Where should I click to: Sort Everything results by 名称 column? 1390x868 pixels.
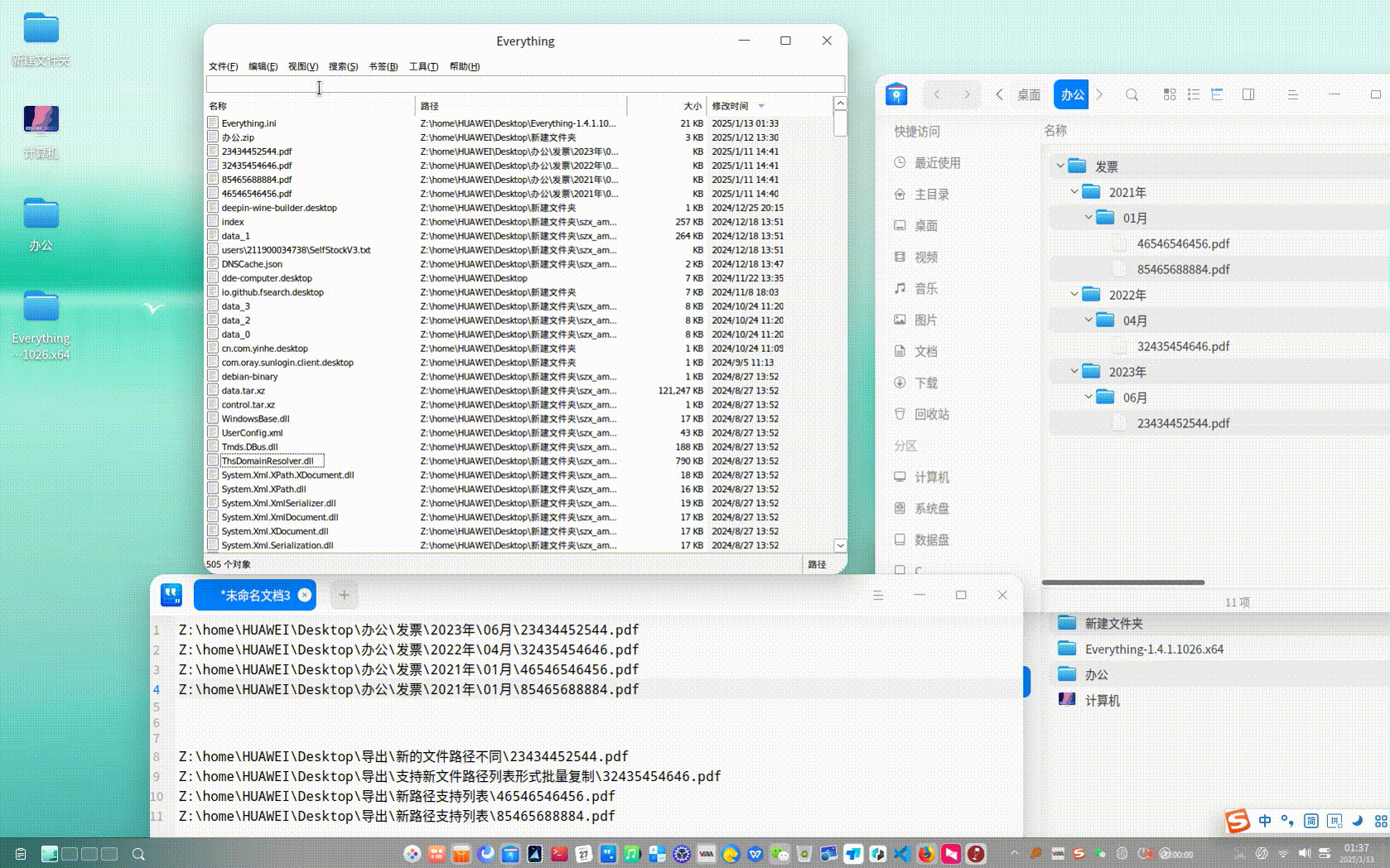310,106
